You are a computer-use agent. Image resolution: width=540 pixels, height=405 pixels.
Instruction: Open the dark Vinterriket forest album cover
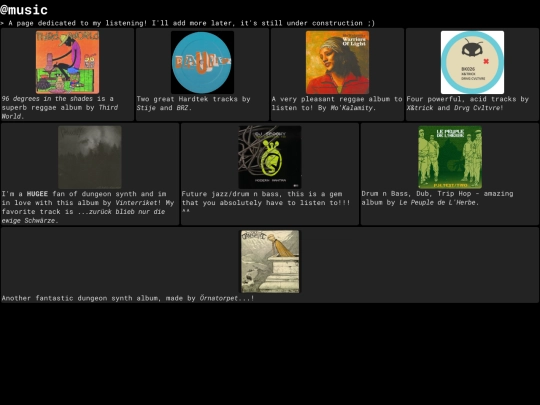click(90, 157)
